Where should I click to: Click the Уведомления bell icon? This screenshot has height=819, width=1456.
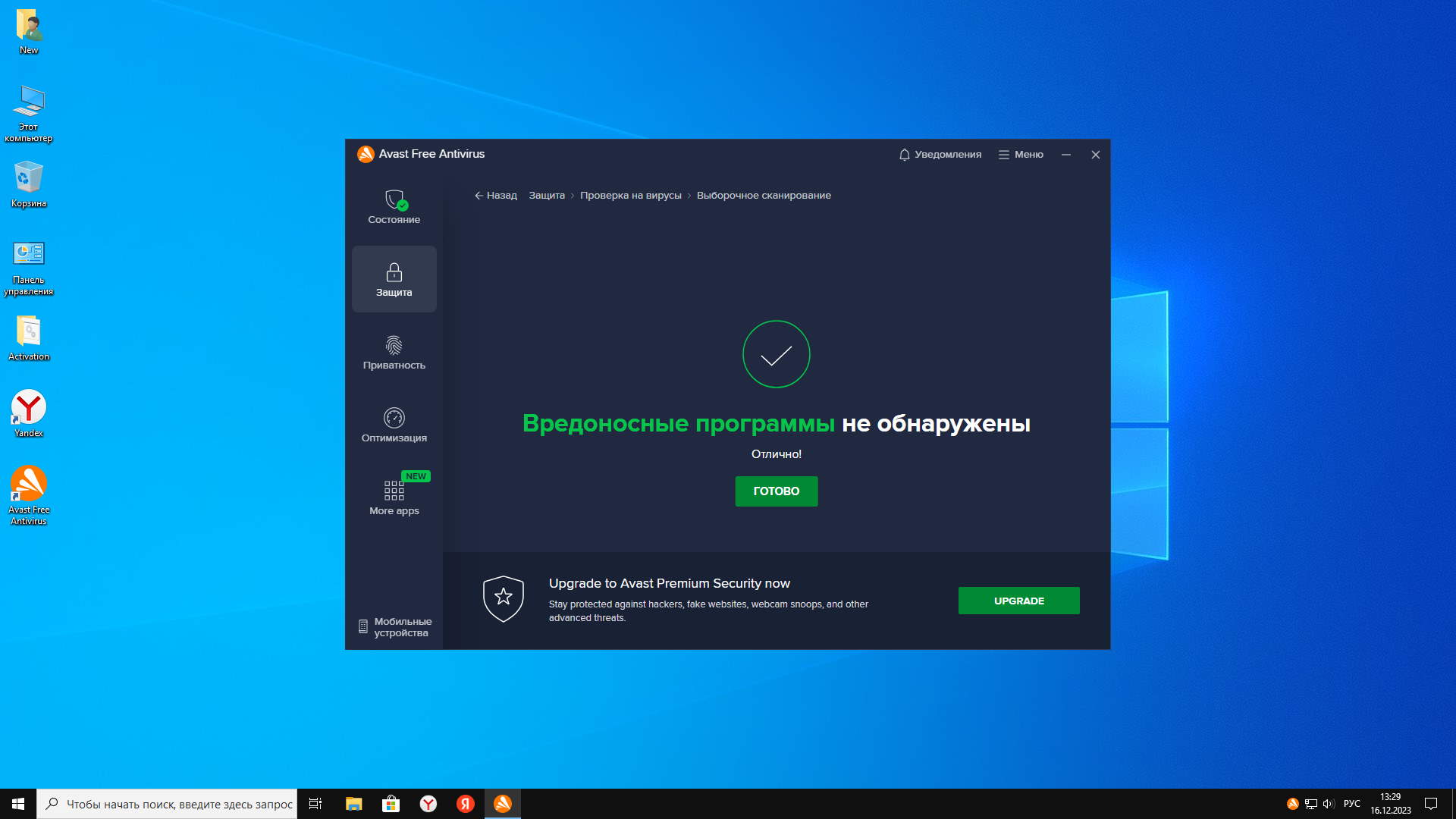[x=904, y=155]
